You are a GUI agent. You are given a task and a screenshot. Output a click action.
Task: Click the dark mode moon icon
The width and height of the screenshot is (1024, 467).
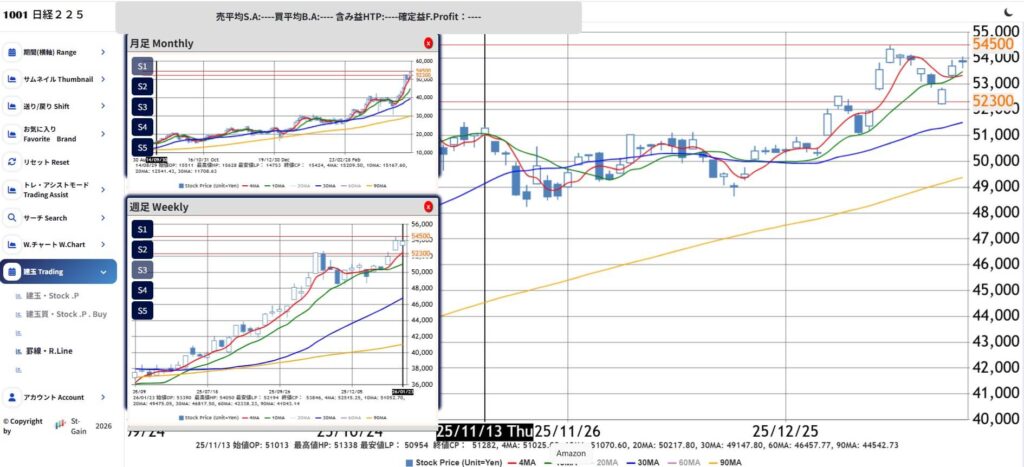tap(1007, 11)
